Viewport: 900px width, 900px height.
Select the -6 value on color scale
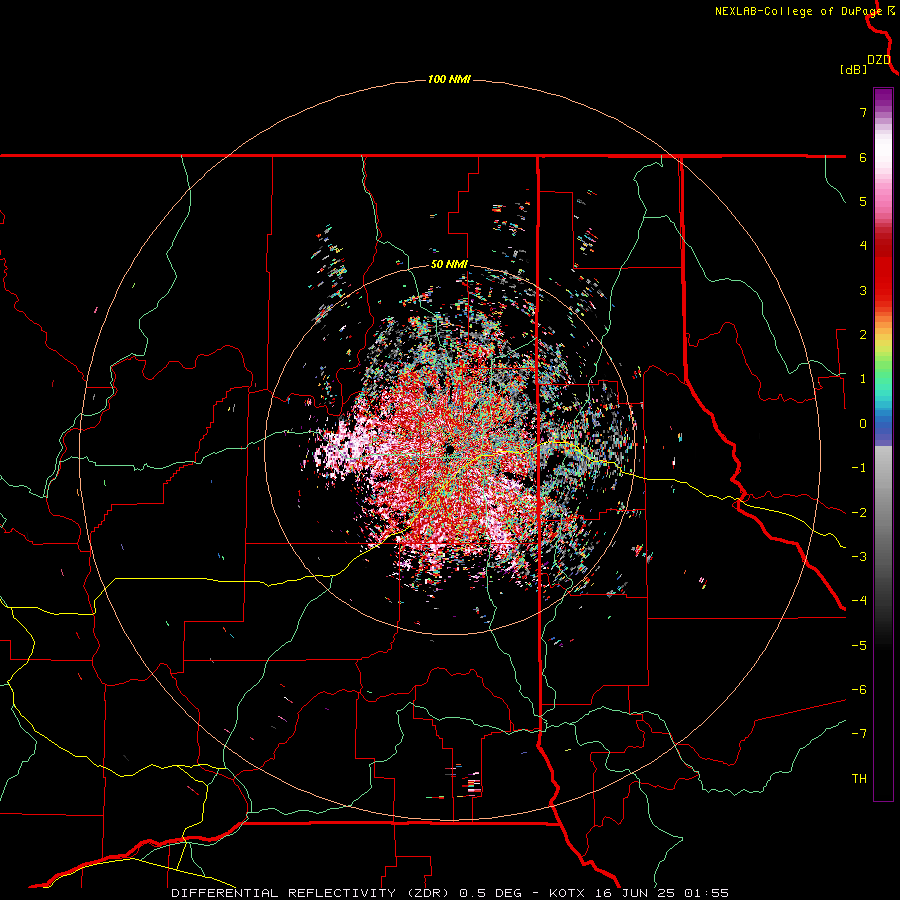pos(859,690)
